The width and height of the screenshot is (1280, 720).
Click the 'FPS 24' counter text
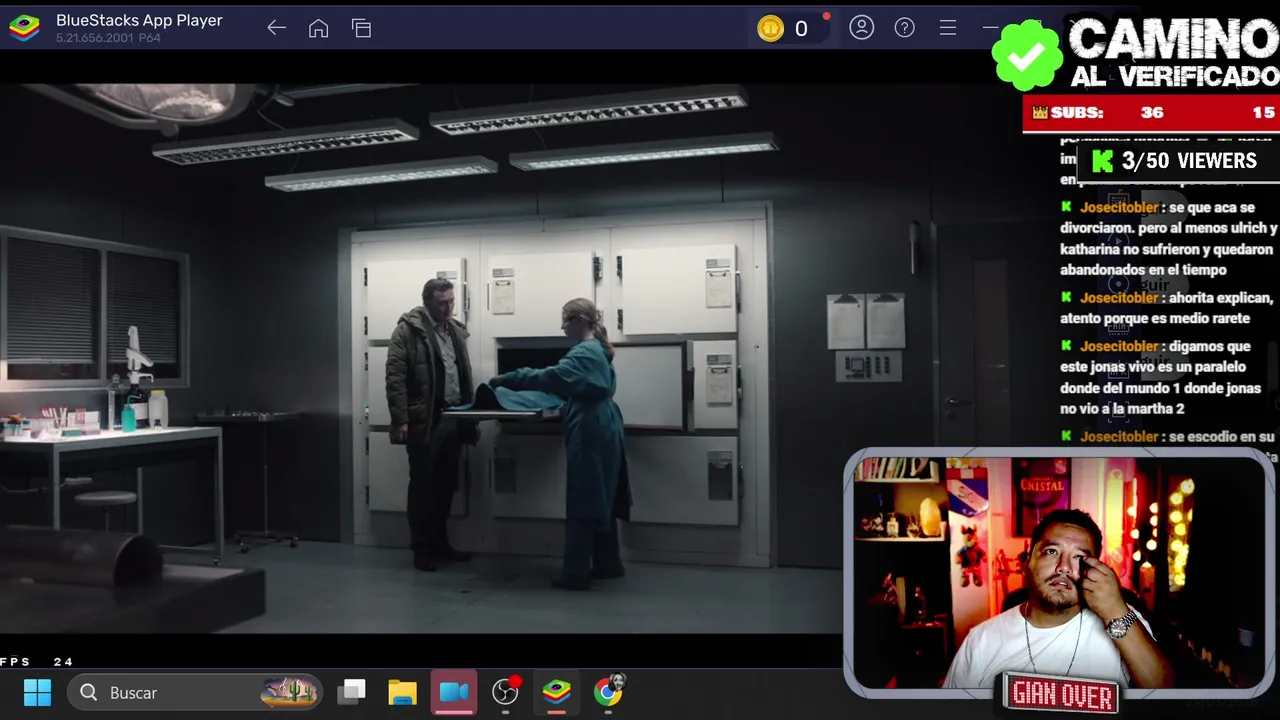coord(36,662)
